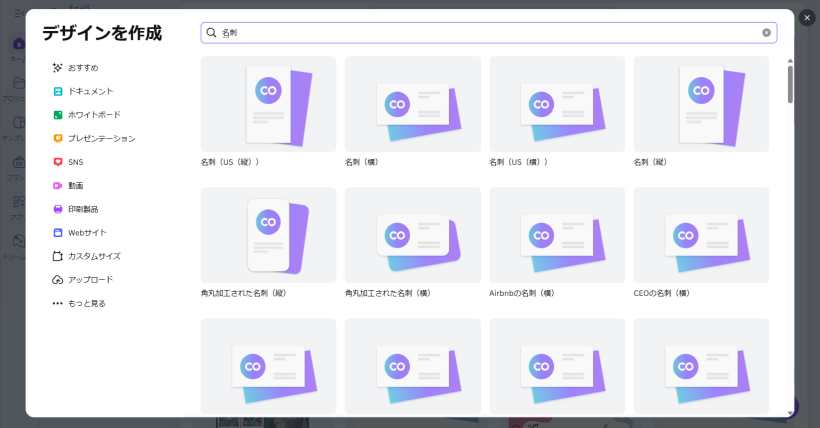Expand もっと見る for more categories
The width and height of the screenshot is (820, 428).
(x=79, y=303)
